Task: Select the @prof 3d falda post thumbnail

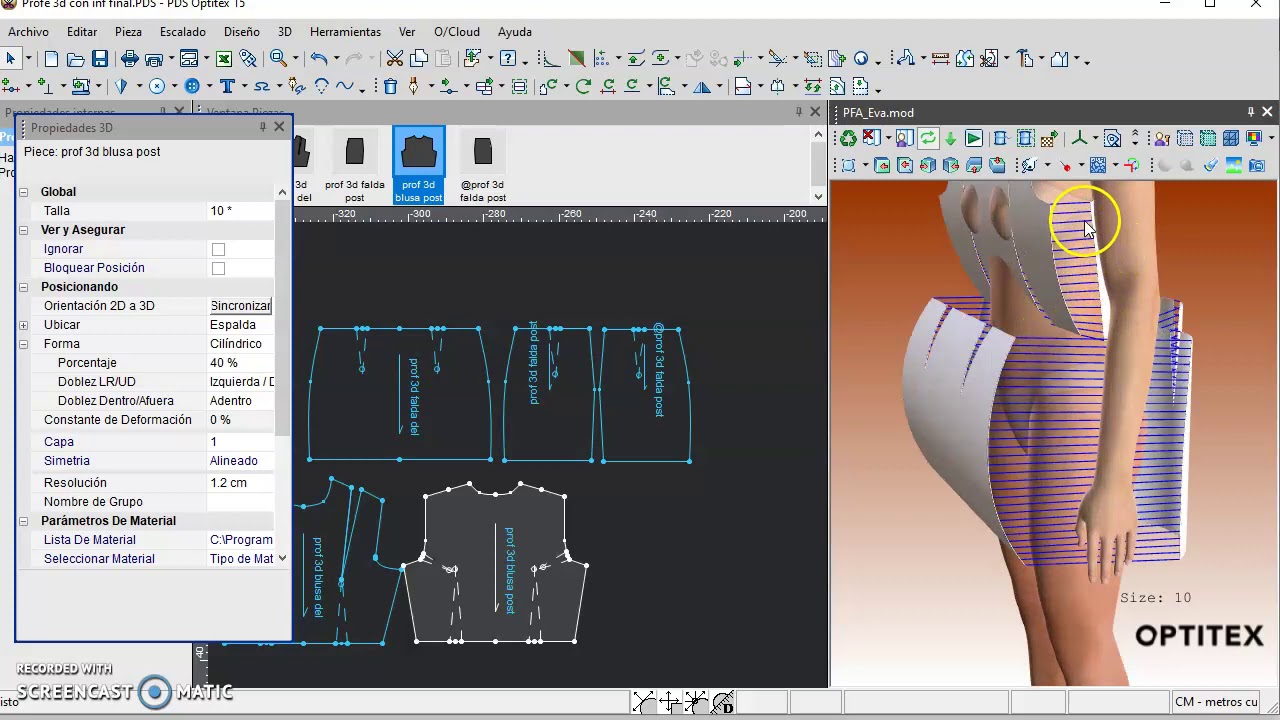Action: 483,166
